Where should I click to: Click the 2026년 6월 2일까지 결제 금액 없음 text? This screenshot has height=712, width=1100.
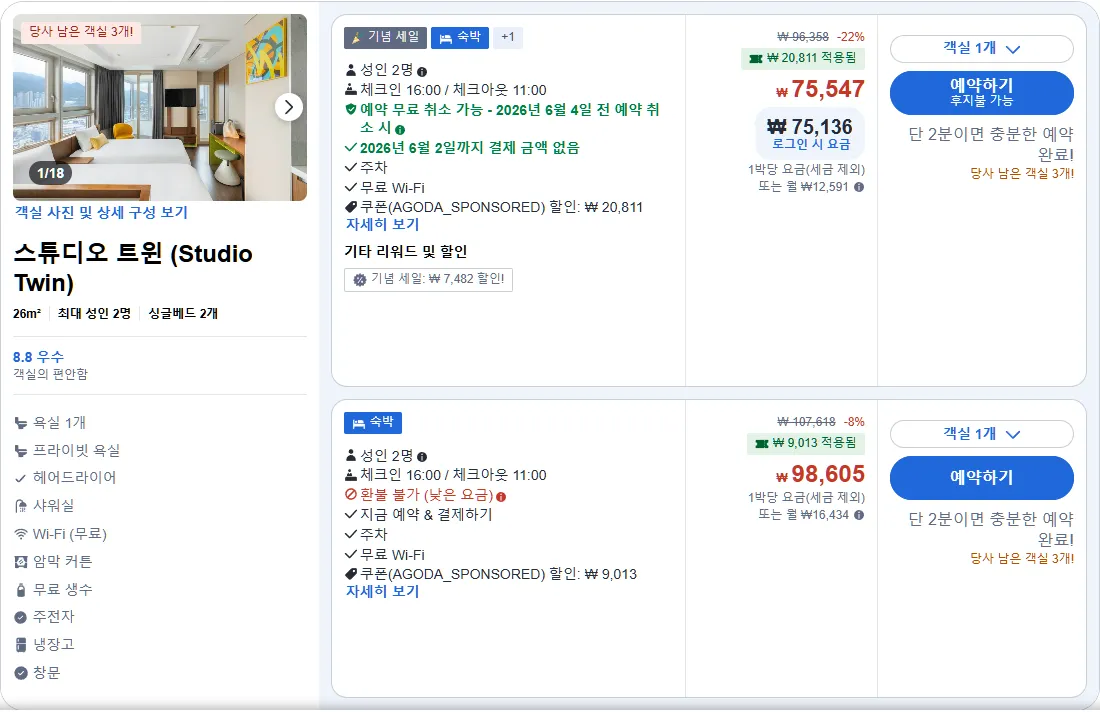[x=469, y=148]
